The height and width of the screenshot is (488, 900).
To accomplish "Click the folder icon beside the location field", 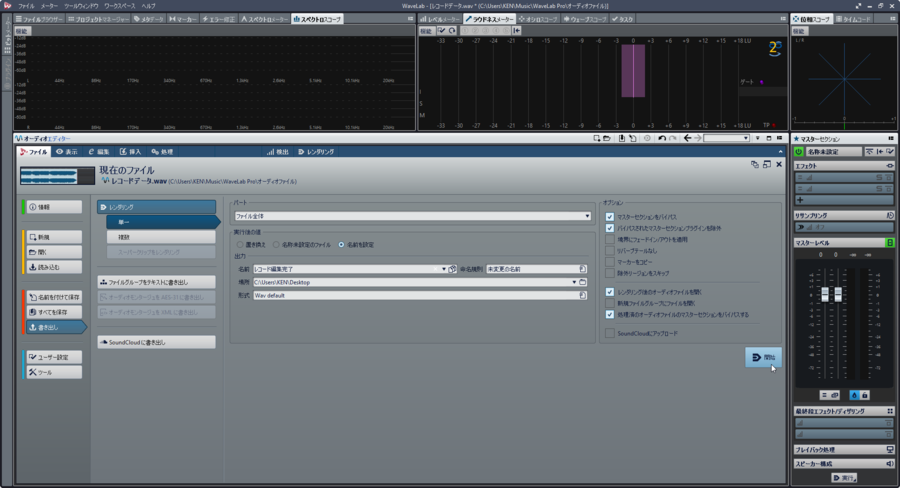I will pyautogui.click(x=582, y=282).
